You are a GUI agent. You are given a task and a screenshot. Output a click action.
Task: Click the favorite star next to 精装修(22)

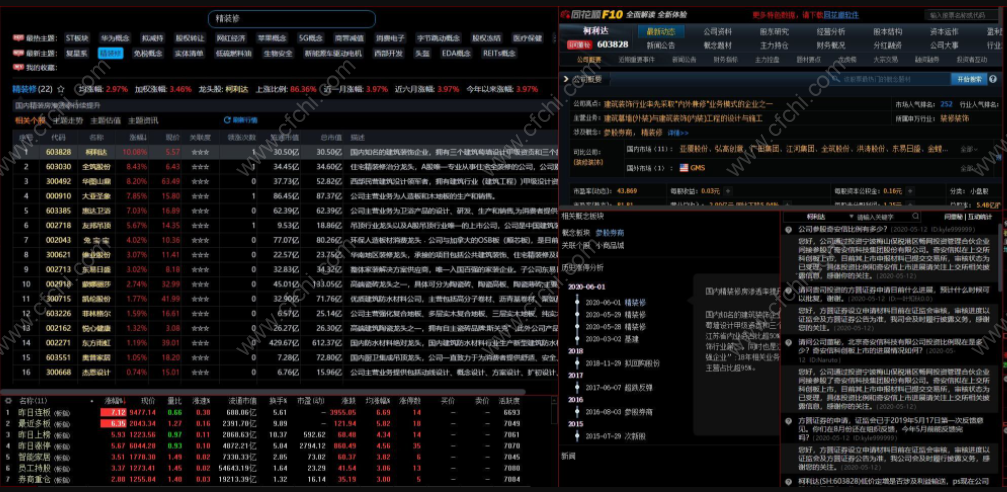pos(61,89)
